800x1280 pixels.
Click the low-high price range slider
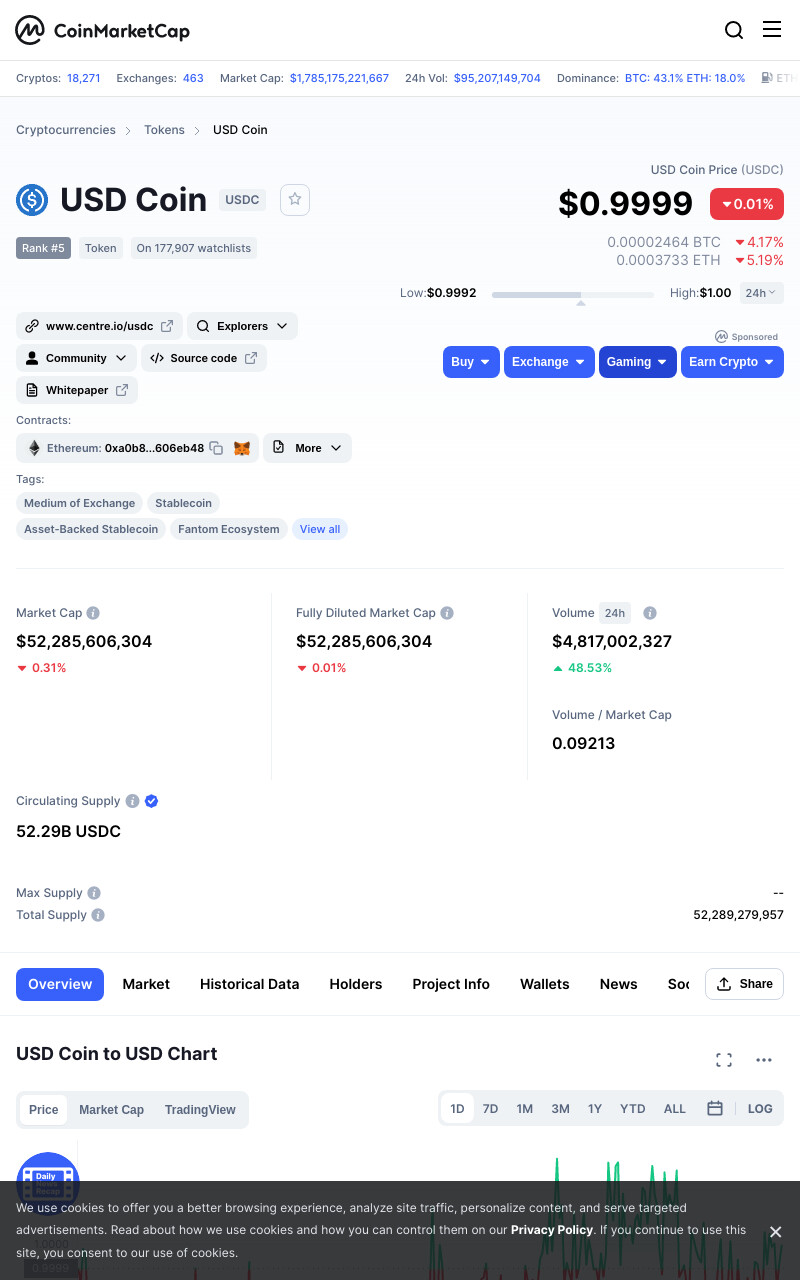click(573, 294)
